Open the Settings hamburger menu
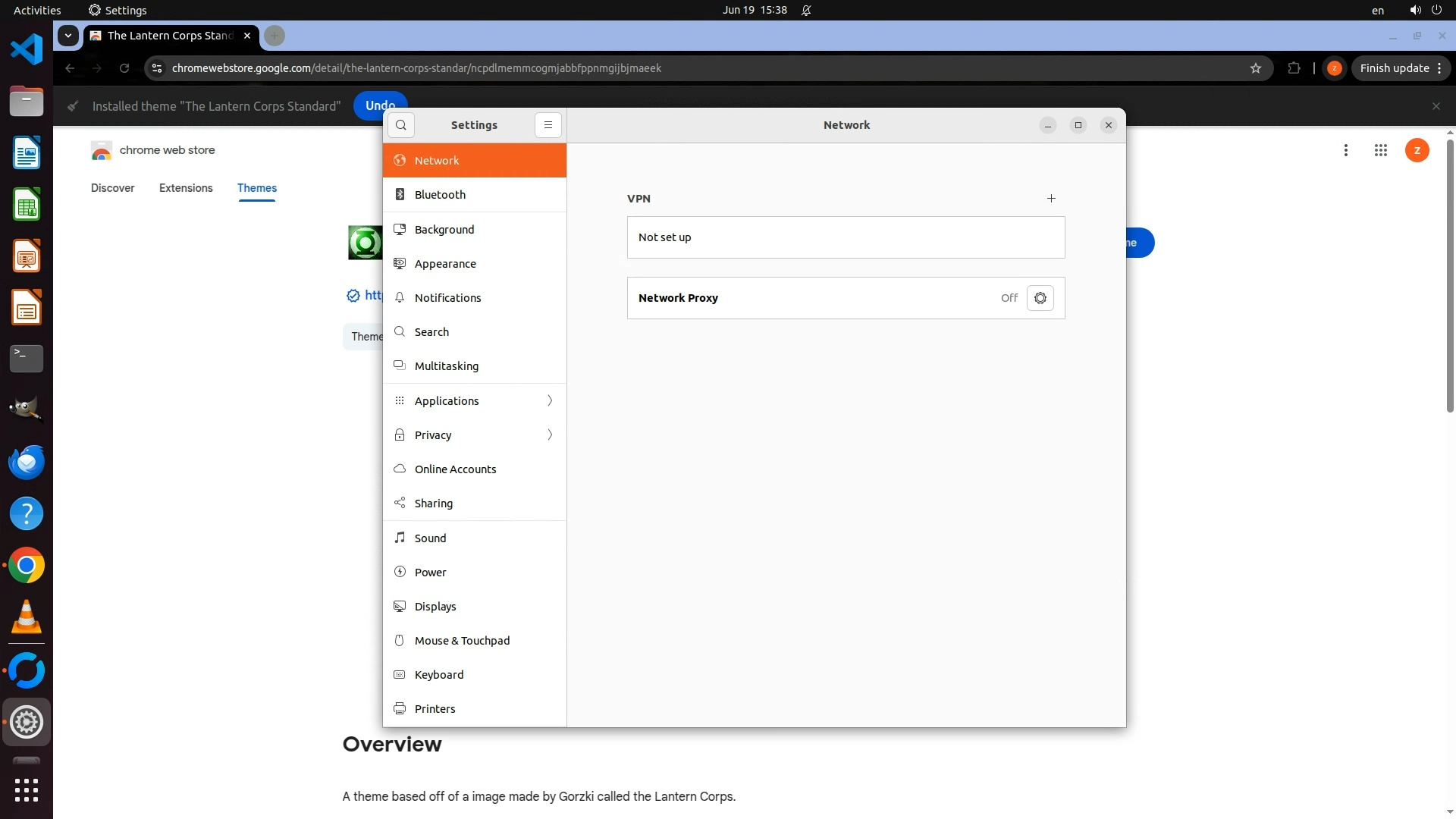 coord(548,125)
